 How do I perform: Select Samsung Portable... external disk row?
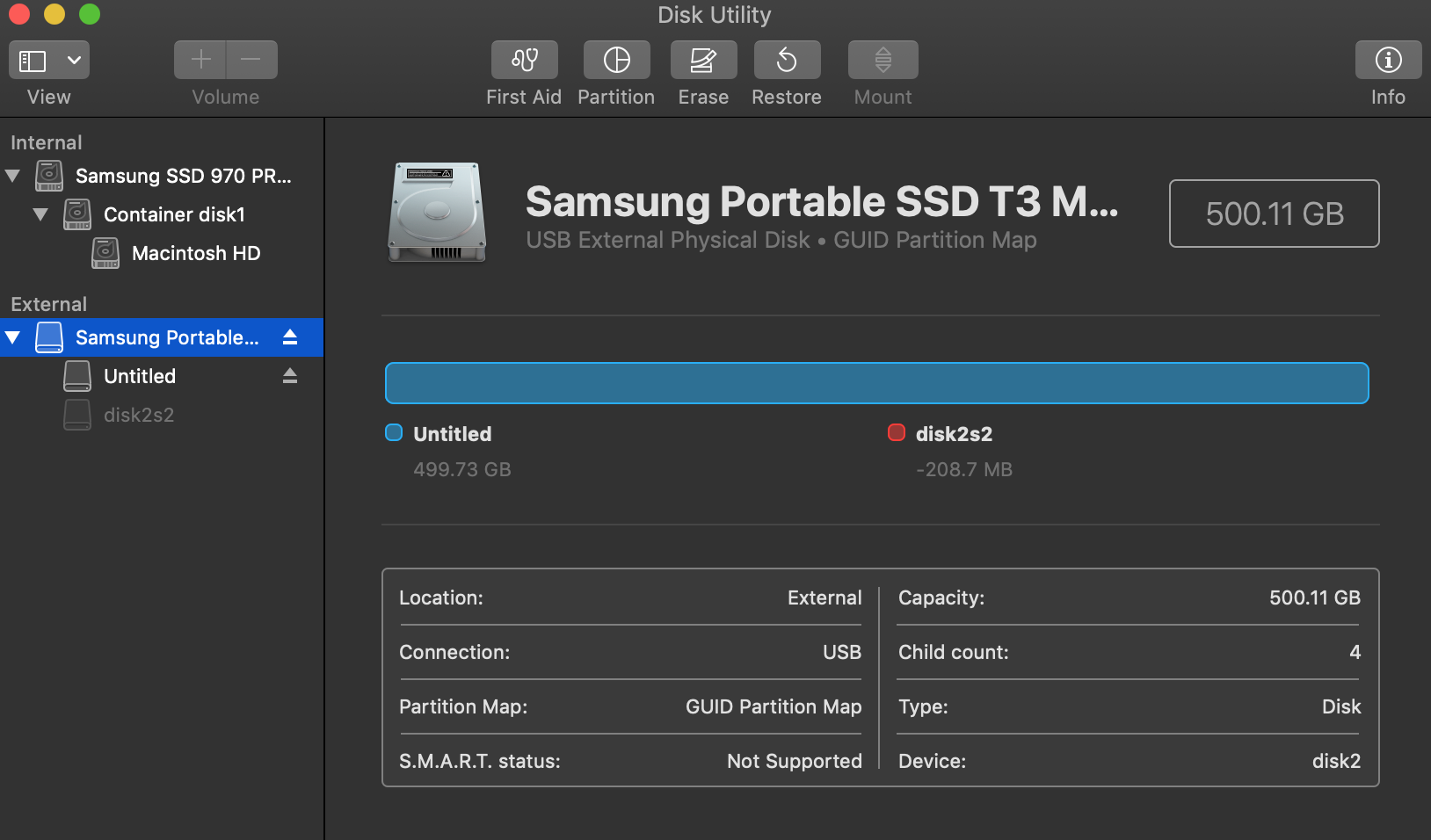tap(162, 337)
